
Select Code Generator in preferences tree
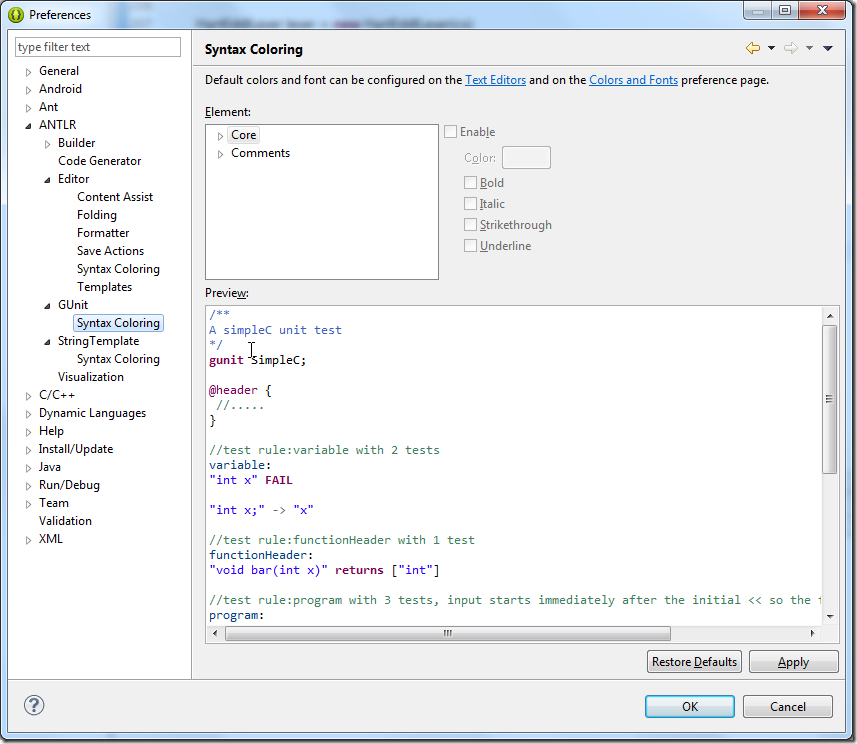(x=99, y=161)
